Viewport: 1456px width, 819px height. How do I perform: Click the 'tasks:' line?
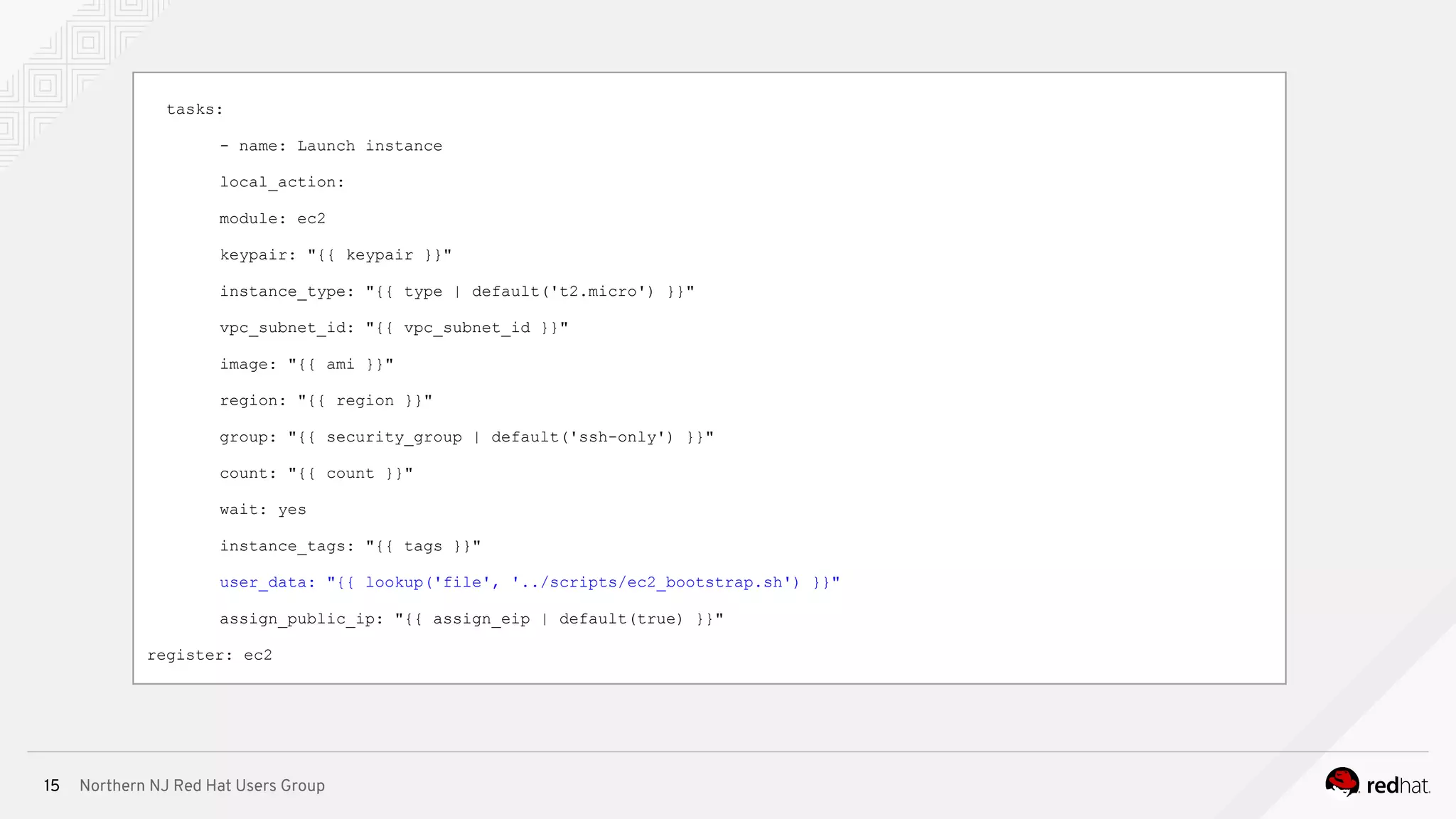195,109
